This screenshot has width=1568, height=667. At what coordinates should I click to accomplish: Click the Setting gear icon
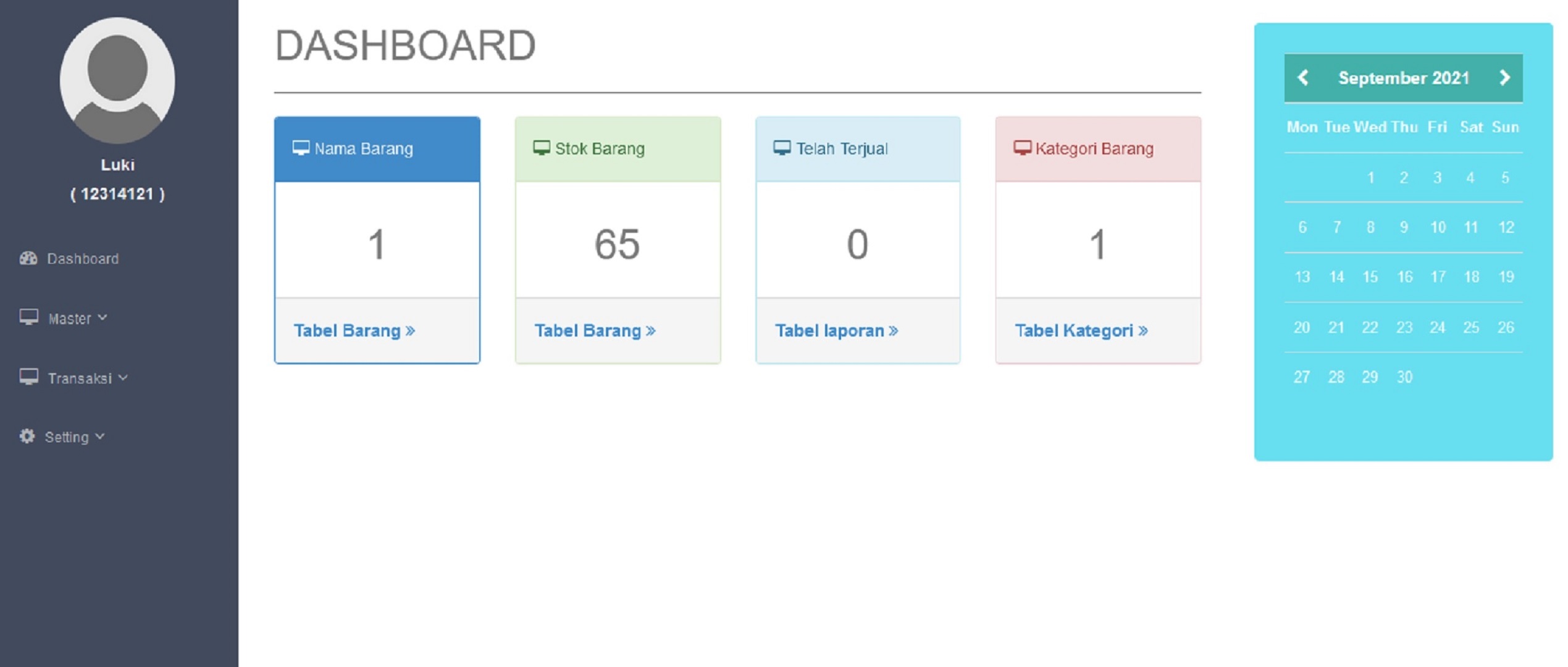point(27,436)
